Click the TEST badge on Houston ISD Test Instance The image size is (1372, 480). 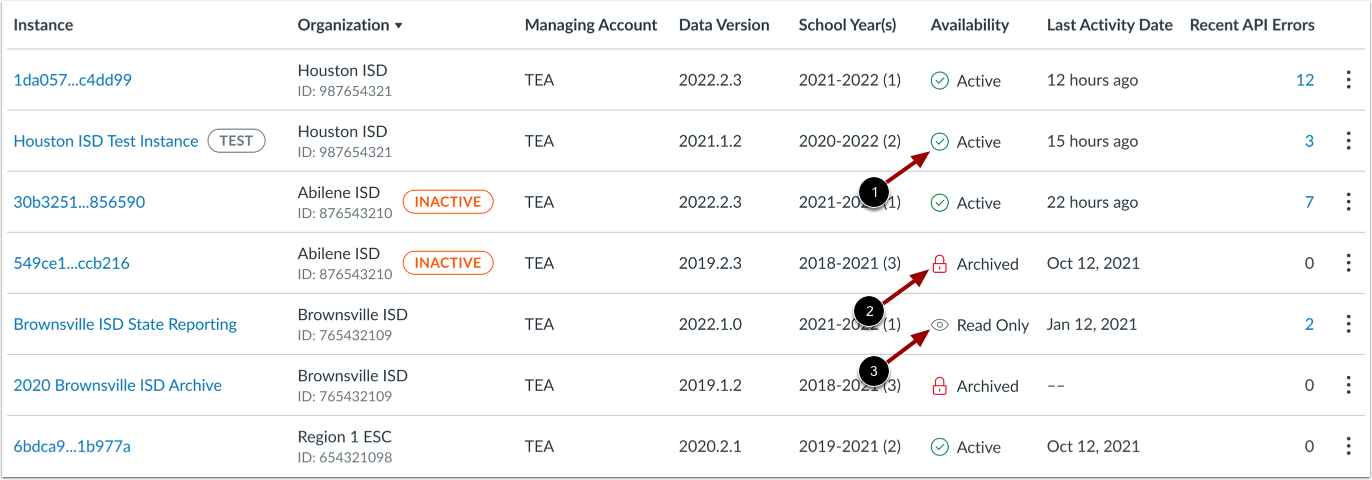tap(236, 141)
